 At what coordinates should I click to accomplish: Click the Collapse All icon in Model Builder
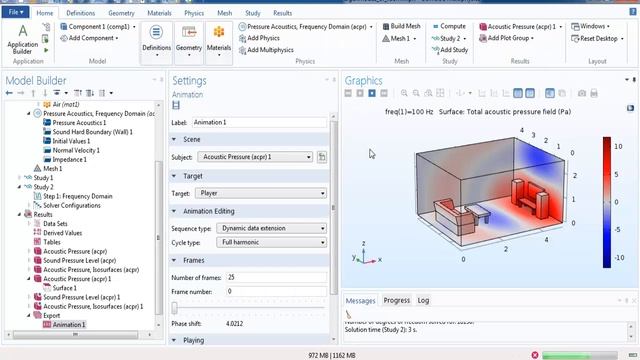click(78, 93)
